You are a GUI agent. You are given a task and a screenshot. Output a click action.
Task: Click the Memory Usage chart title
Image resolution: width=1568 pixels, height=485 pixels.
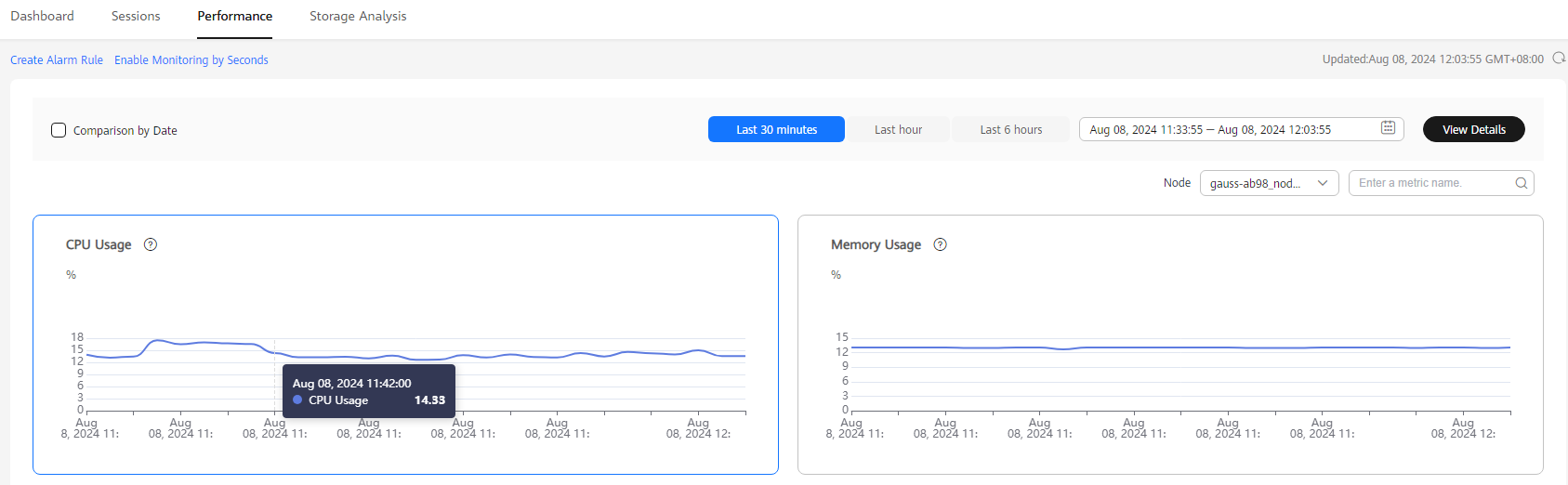click(876, 244)
